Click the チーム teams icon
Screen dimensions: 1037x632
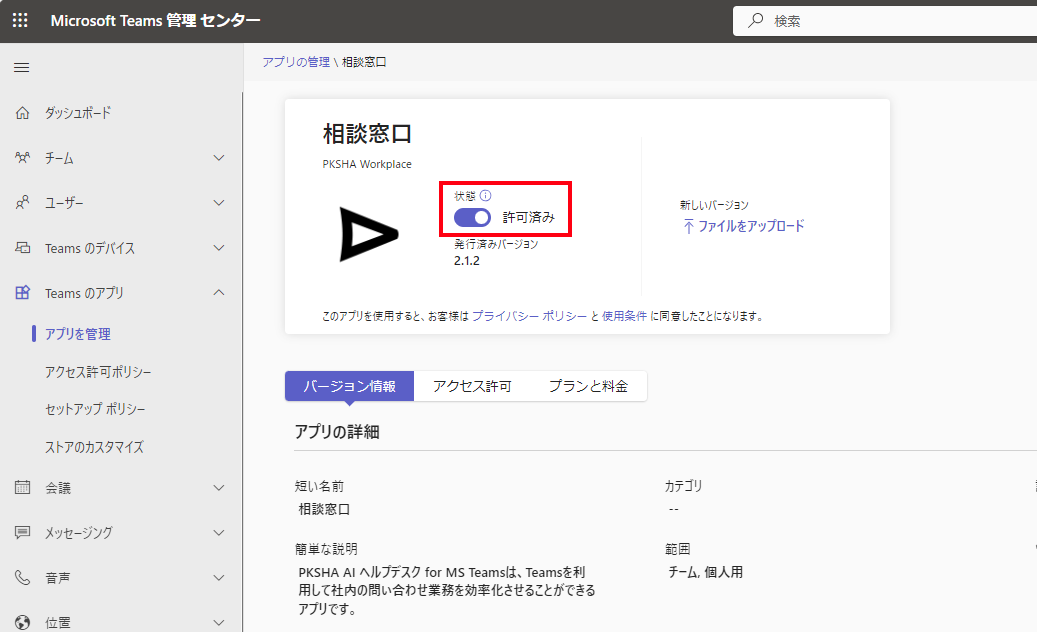[x=22, y=158]
